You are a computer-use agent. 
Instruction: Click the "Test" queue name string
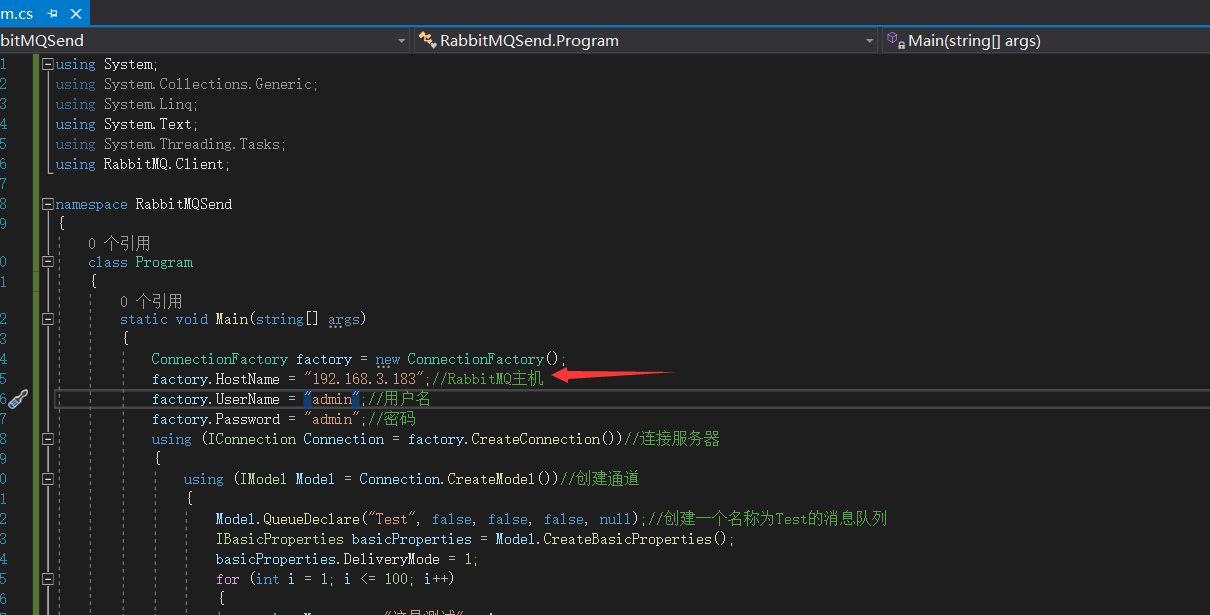coord(391,519)
